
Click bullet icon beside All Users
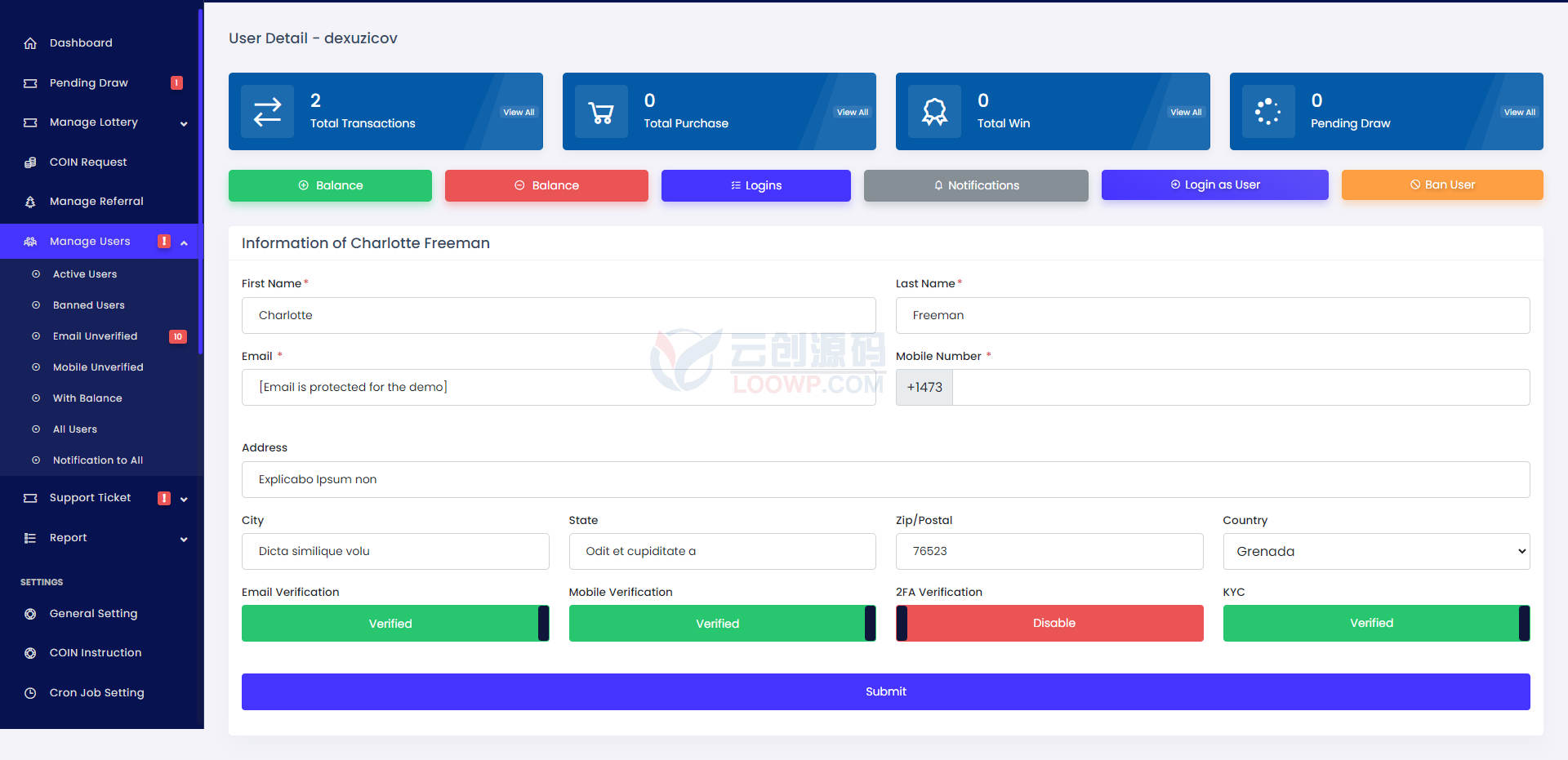(36, 429)
